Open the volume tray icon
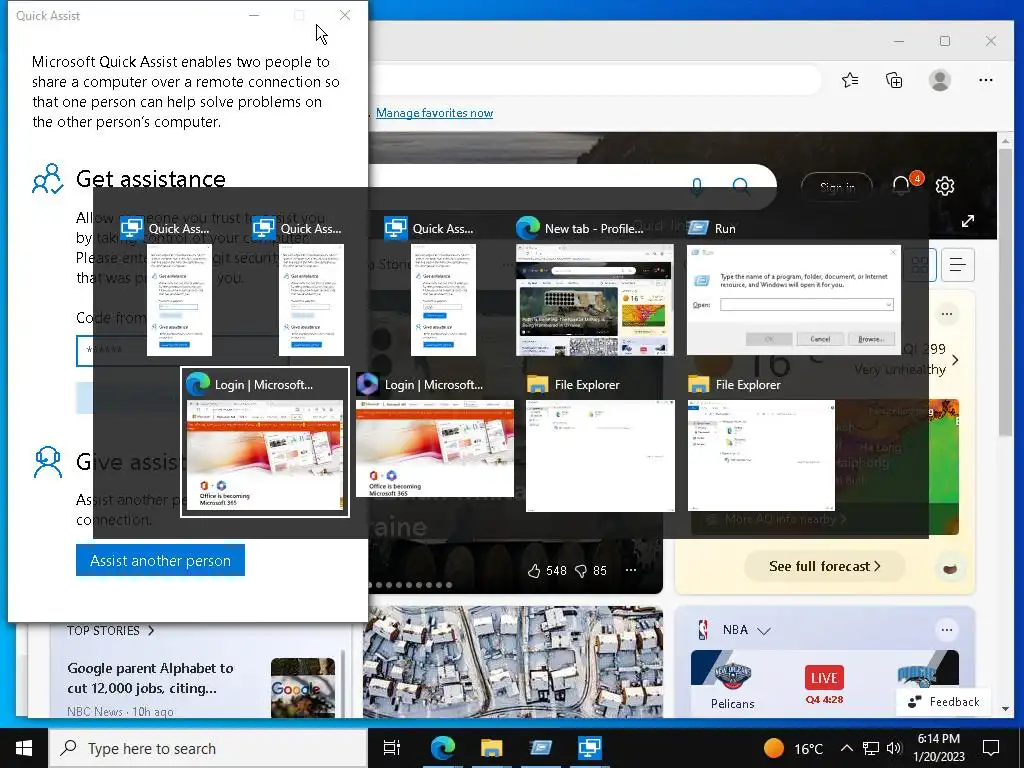The image size is (1024, 768). (894, 748)
